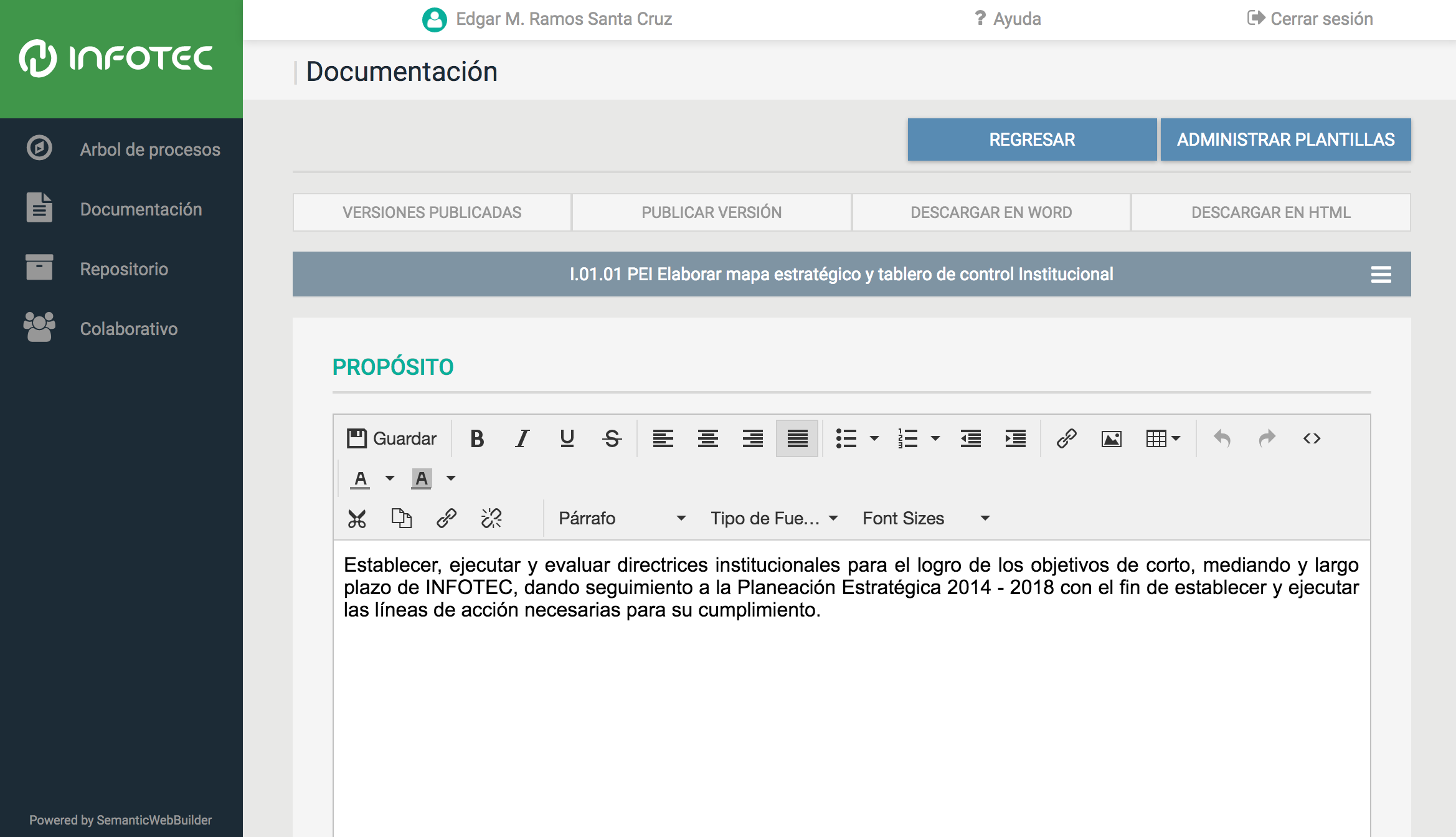Insert a numbered list

tap(907, 438)
